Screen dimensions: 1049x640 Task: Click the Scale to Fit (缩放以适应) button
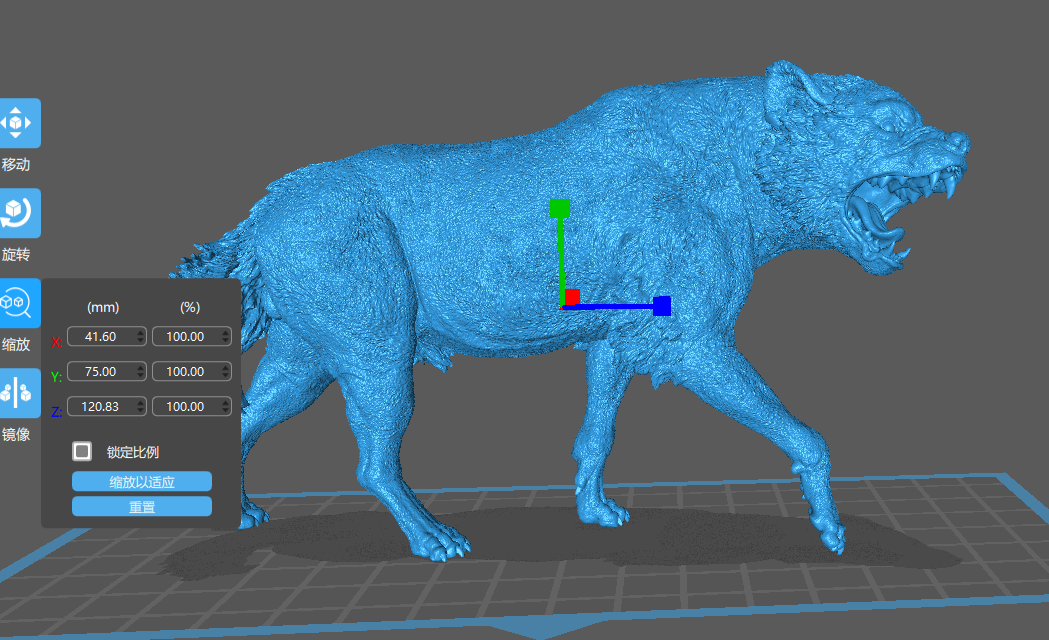coord(142,482)
